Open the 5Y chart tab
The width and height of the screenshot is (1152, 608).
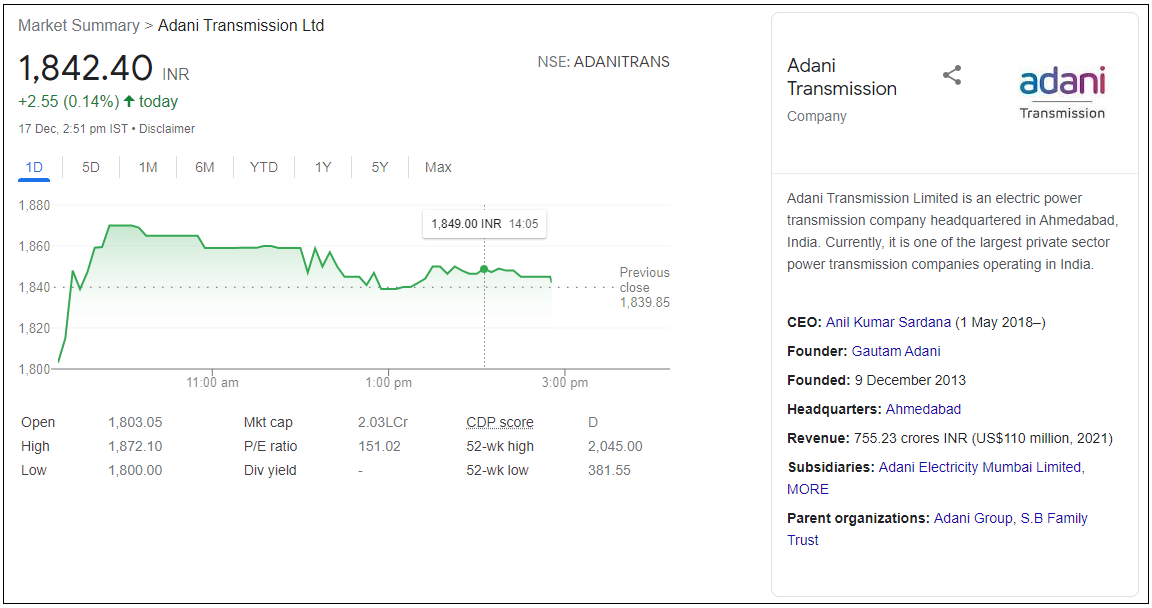point(380,167)
